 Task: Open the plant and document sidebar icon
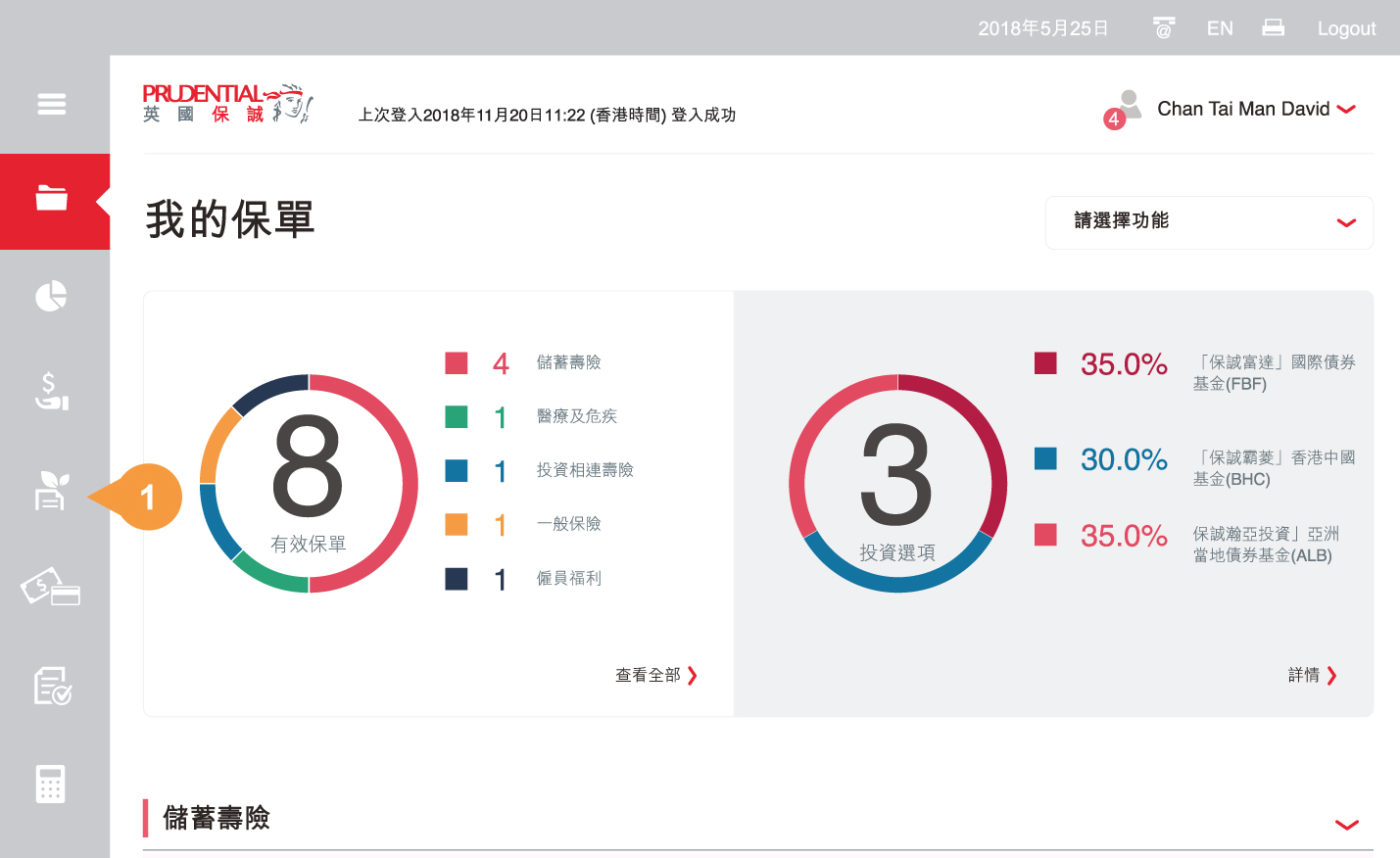[x=51, y=491]
